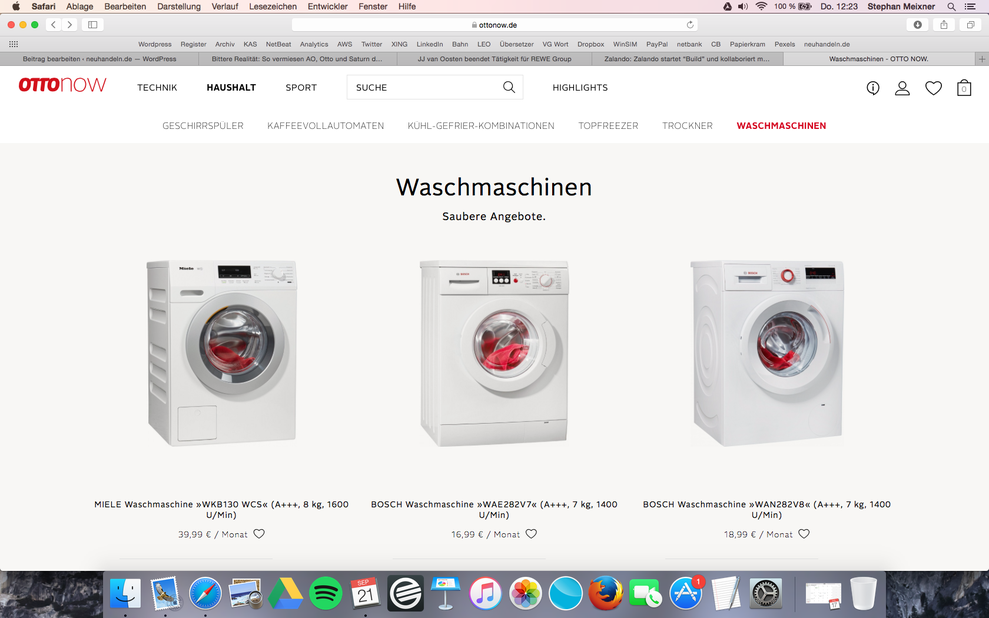989x618 pixels.
Task: Open App Store from the Dock
Action: point(686,593)
